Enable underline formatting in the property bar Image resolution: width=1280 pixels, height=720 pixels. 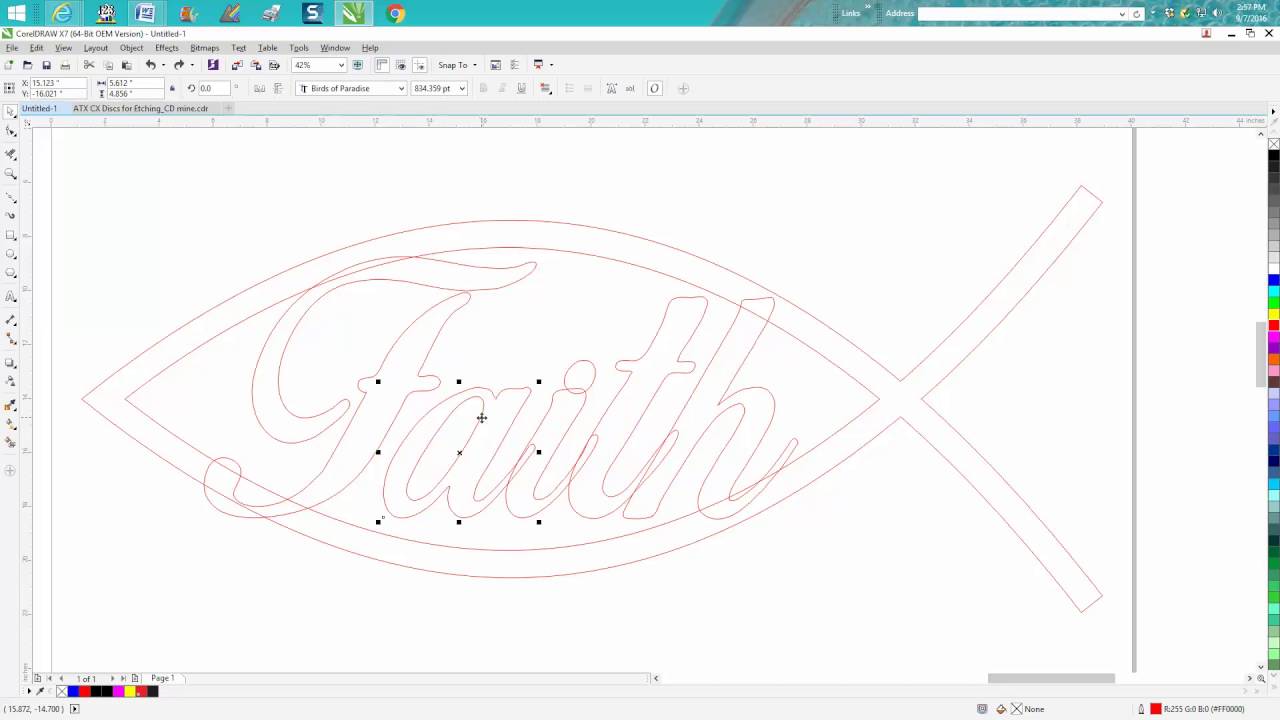coord(520,88)
